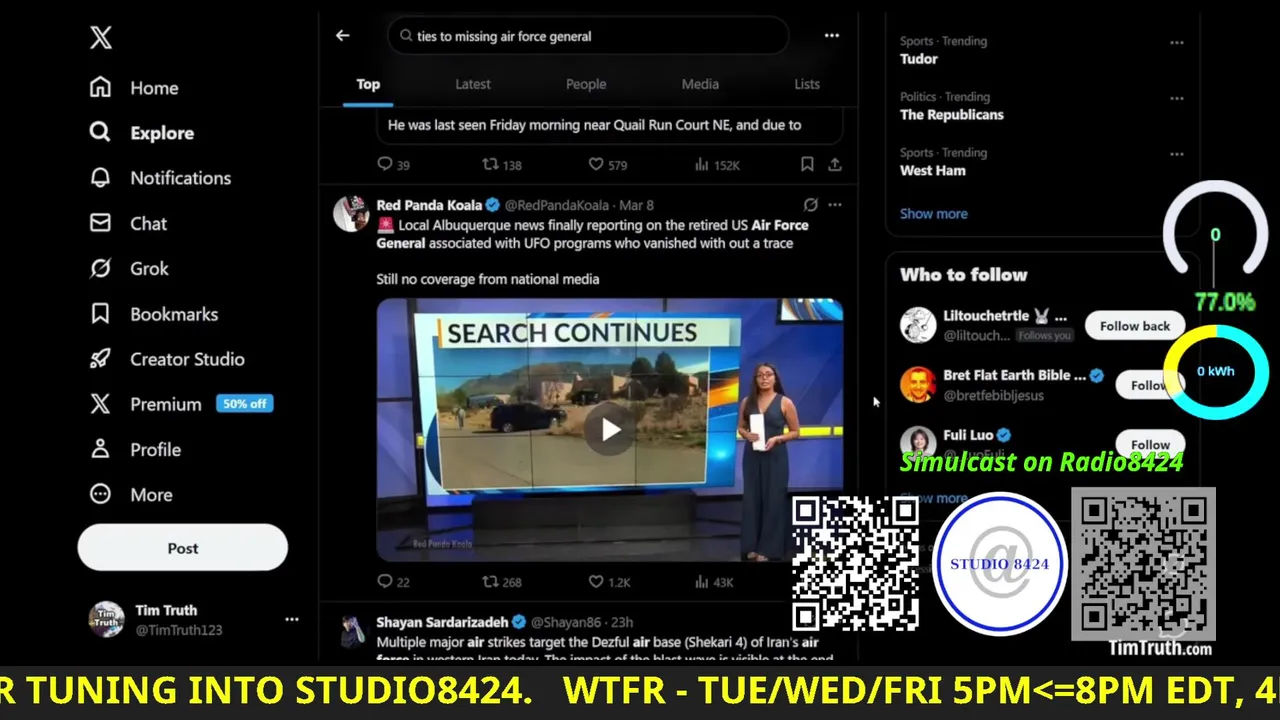Bookmark the post with 152K views
Image resolution: width=1280 pixels, height=720 pixels.
click(807, 164)
